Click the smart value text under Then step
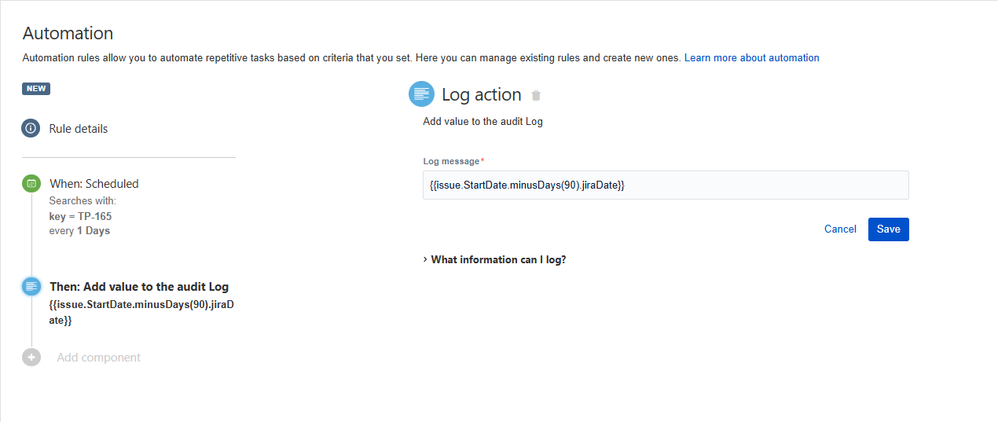 (141, 313)
